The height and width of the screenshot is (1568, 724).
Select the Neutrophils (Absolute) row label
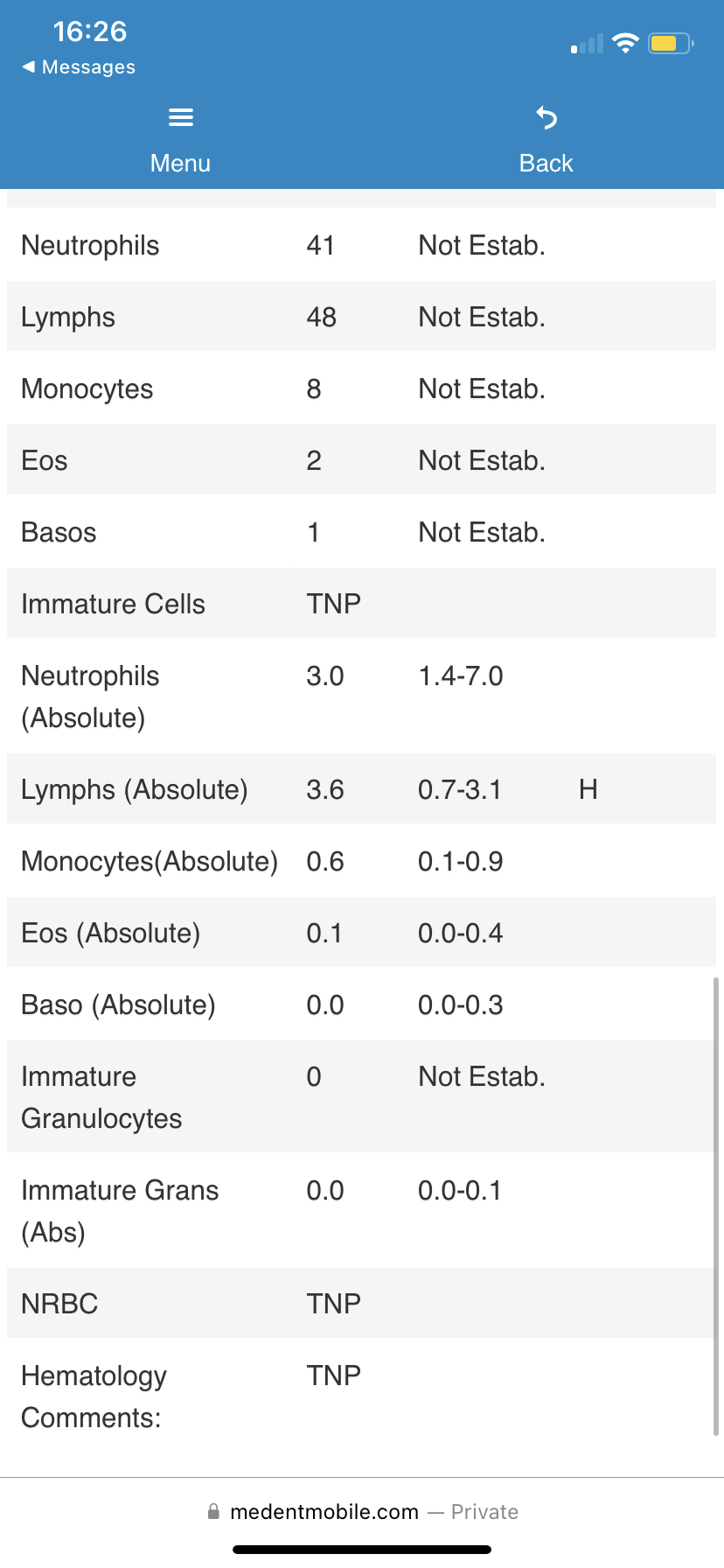pos(90,696)
